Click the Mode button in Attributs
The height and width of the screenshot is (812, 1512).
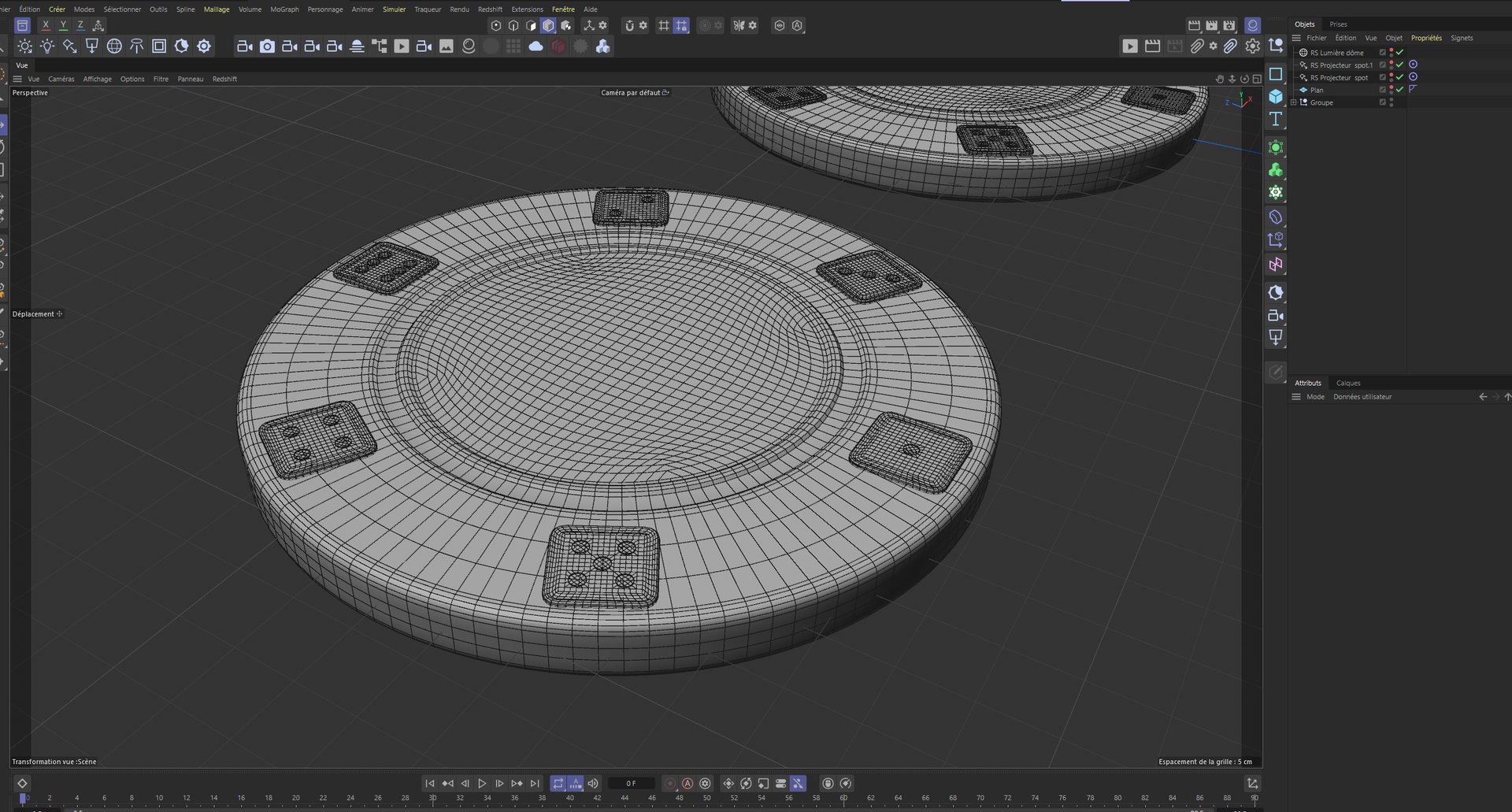click(1316, 397)
